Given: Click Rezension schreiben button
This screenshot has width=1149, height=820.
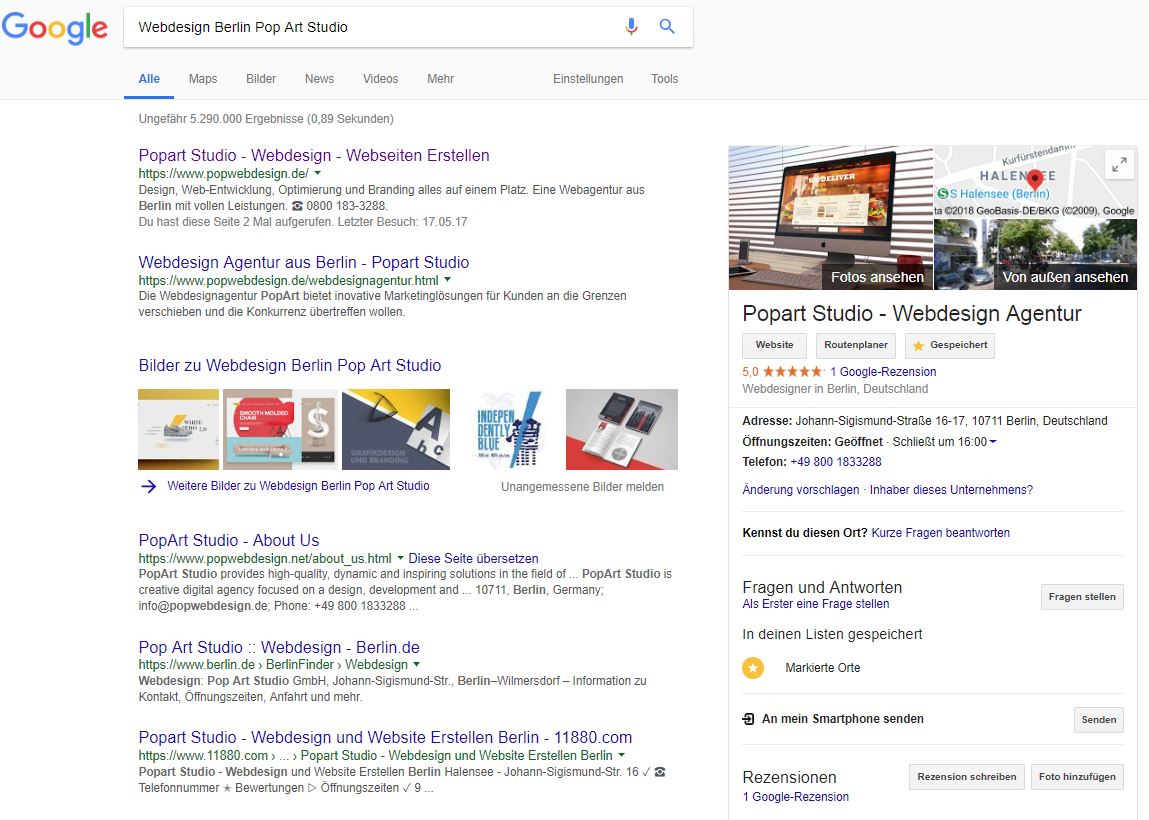Looking at the screenshot, I should (967, 777).
